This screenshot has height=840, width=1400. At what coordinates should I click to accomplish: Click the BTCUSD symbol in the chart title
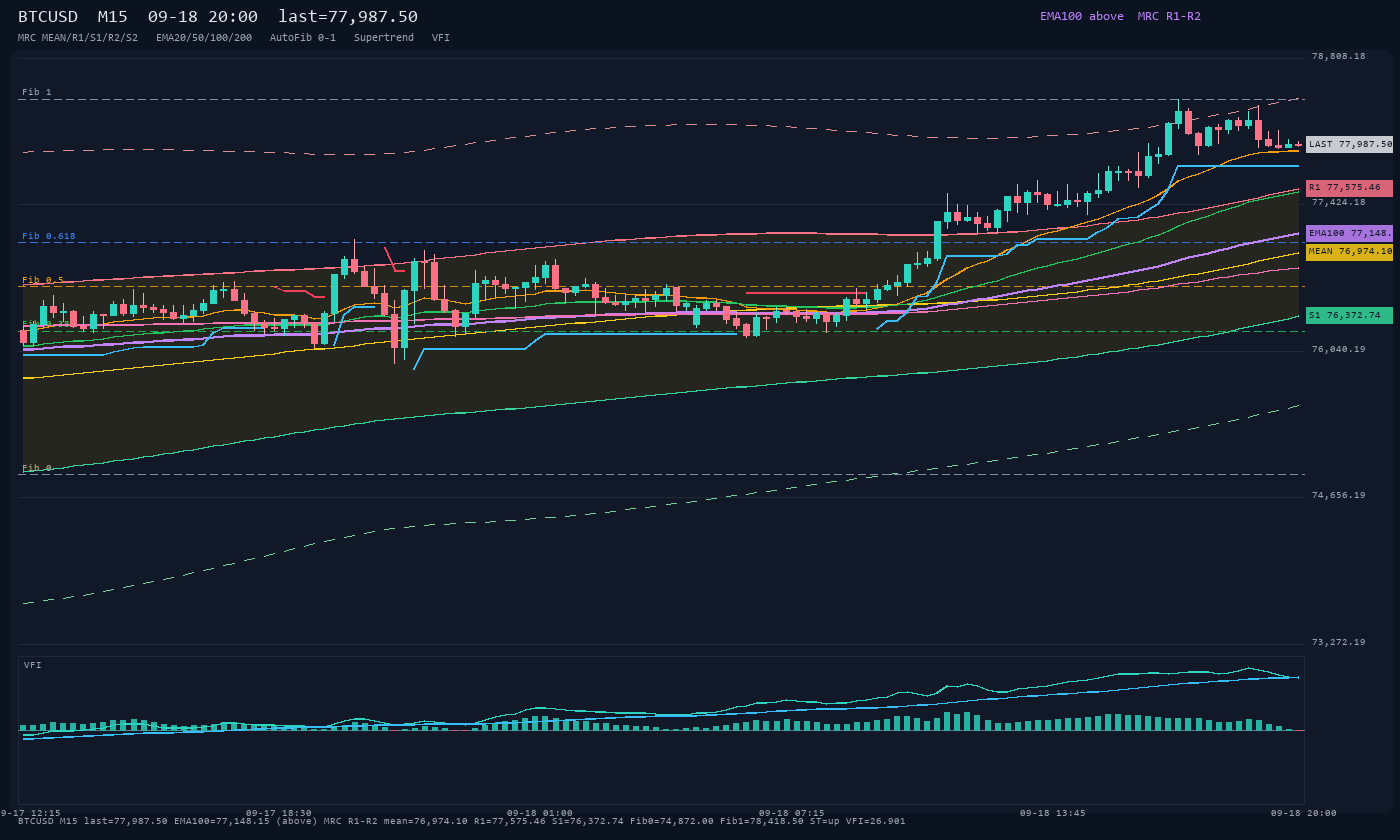(x=48, y=16)
